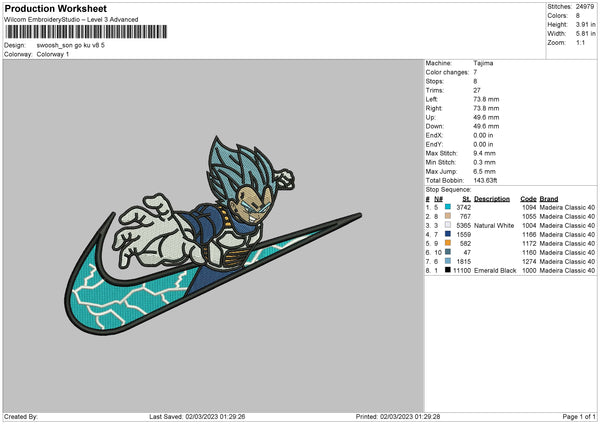
Task: Click the 'Color changes:' label
Action: pos(447,72)
